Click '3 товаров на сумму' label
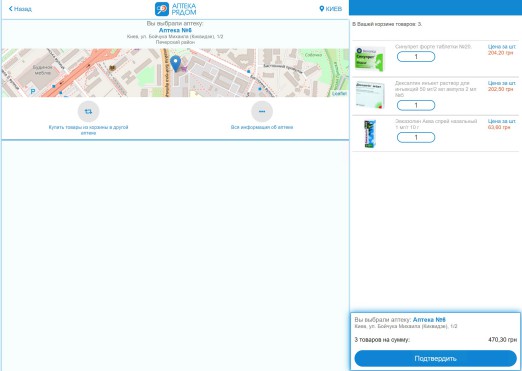The image size is (522, 371). click(382, 340)
